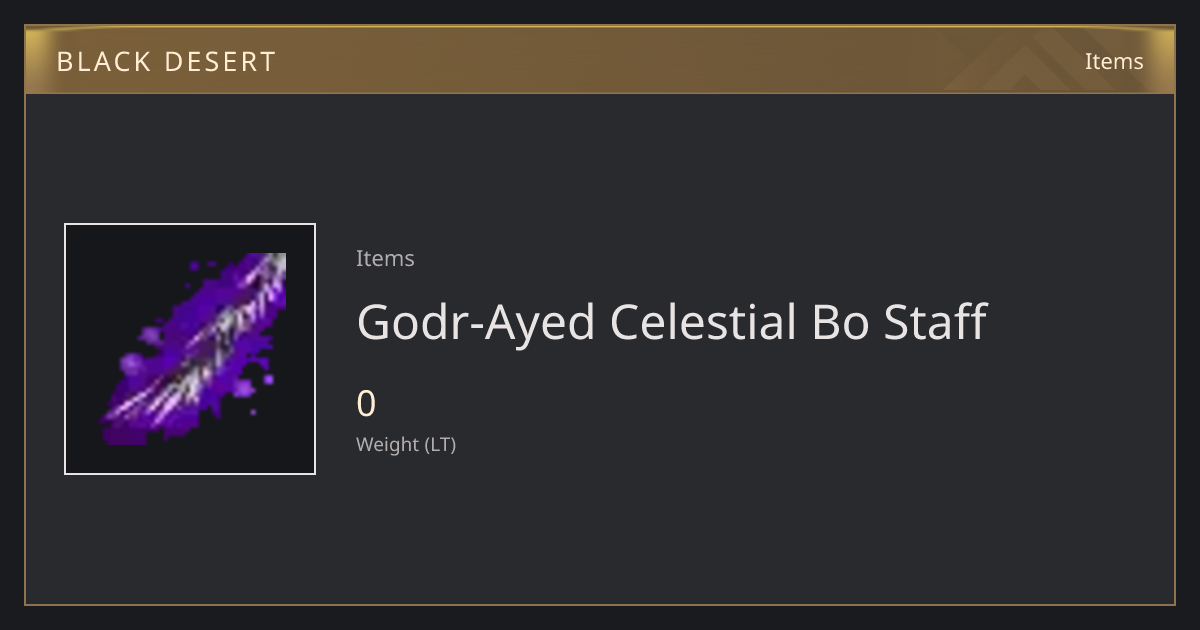Screen dimensions: 1200x630
Task: Click the word BLACK in the header
Action: (103, 61)
